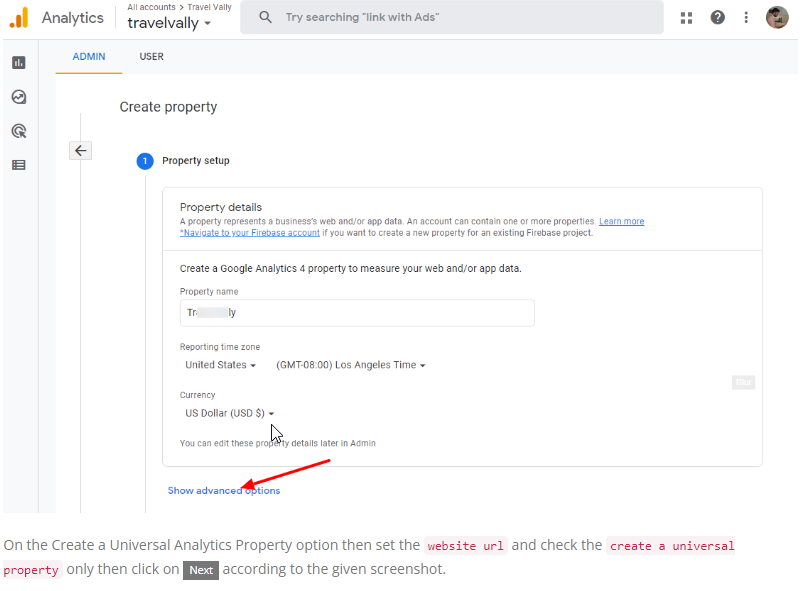
Task: Click the back arrow button
Action: [x=81, y=151]
